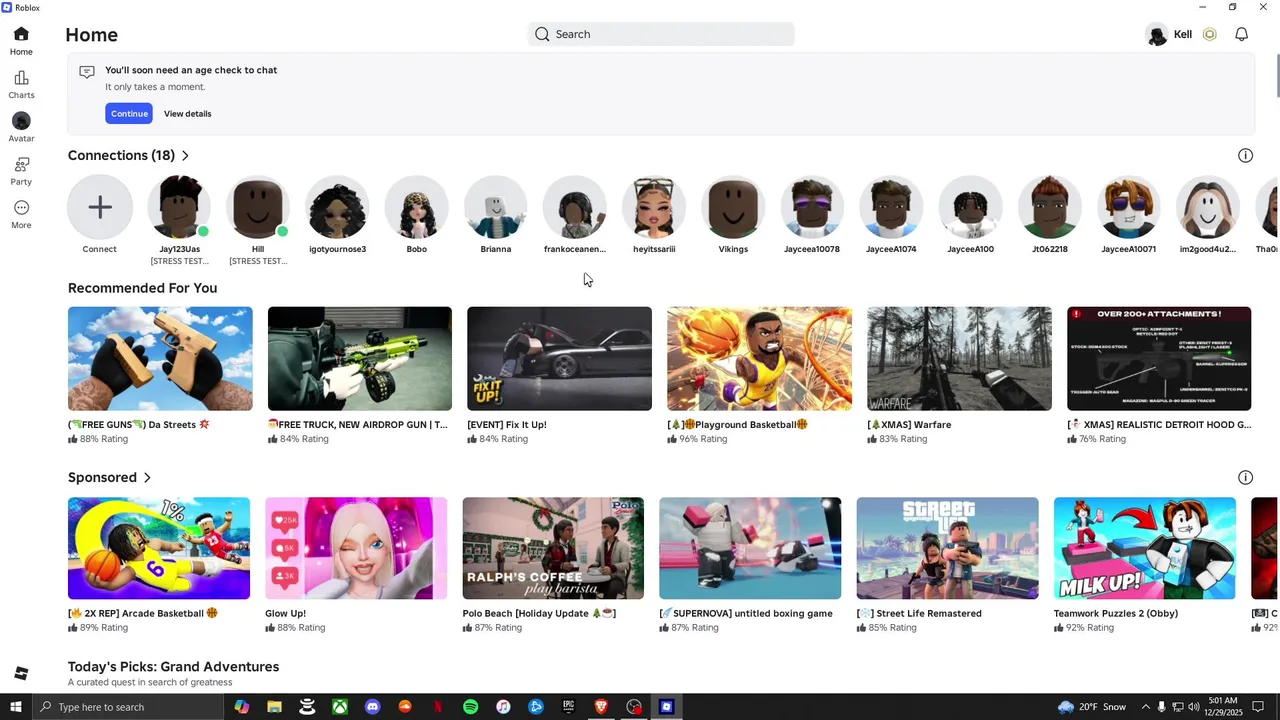This screenshot has width=1280, height=720.
Task: Click the Continue age check button
Action: tap(129, 113)
